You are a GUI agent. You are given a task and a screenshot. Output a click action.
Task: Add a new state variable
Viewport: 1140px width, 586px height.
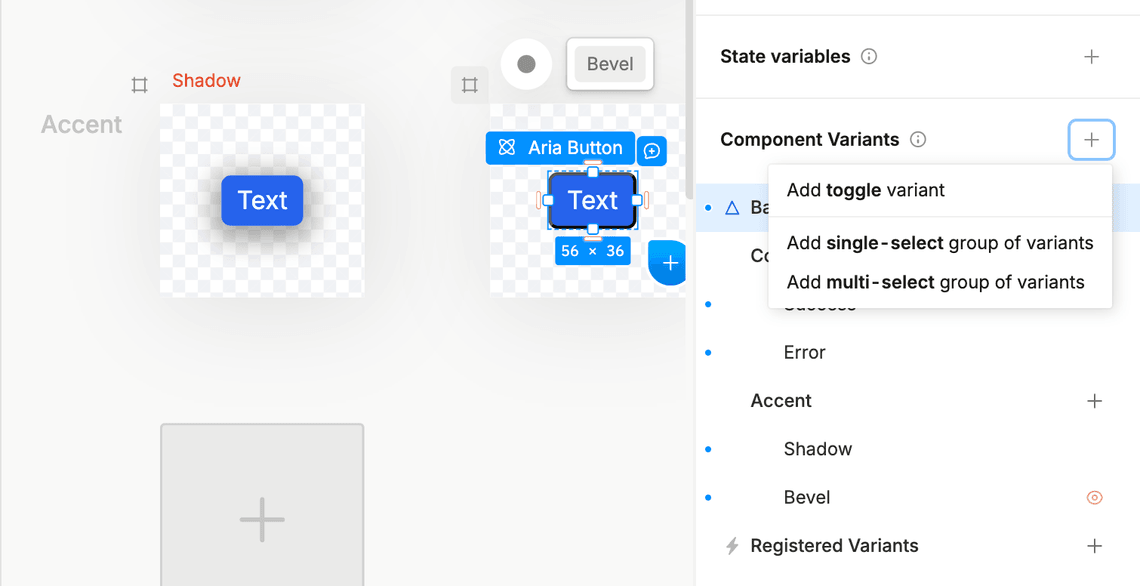[1091, 57]
